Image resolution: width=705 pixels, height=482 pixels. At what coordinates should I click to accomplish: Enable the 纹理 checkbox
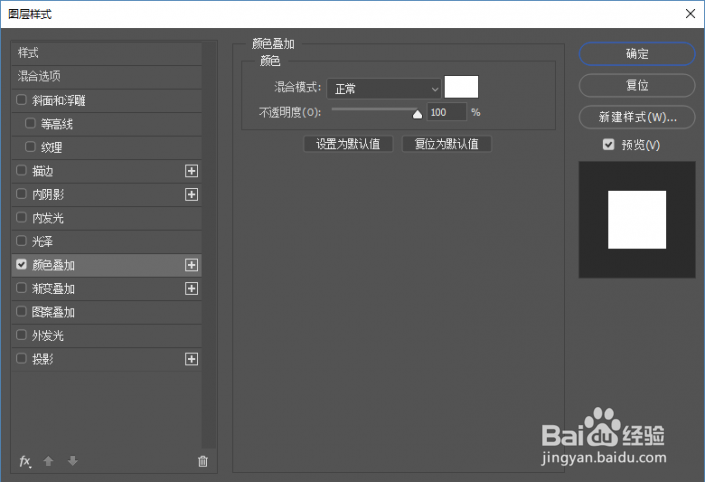tap(30, 147)
